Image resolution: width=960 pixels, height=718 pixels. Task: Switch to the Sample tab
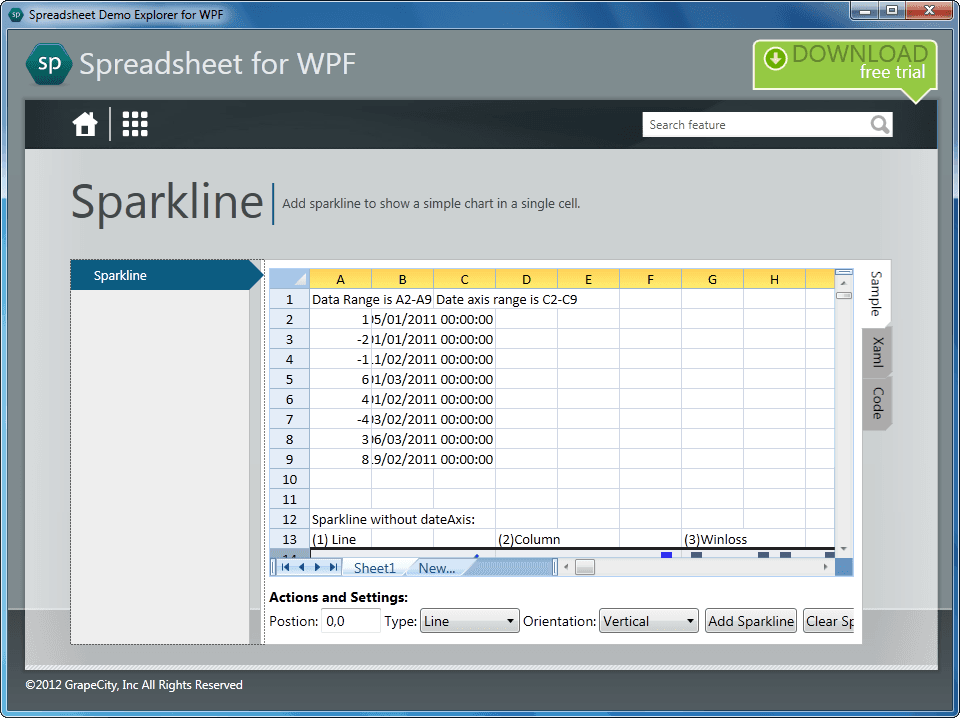pyautogui.click(x=876, y=294)
